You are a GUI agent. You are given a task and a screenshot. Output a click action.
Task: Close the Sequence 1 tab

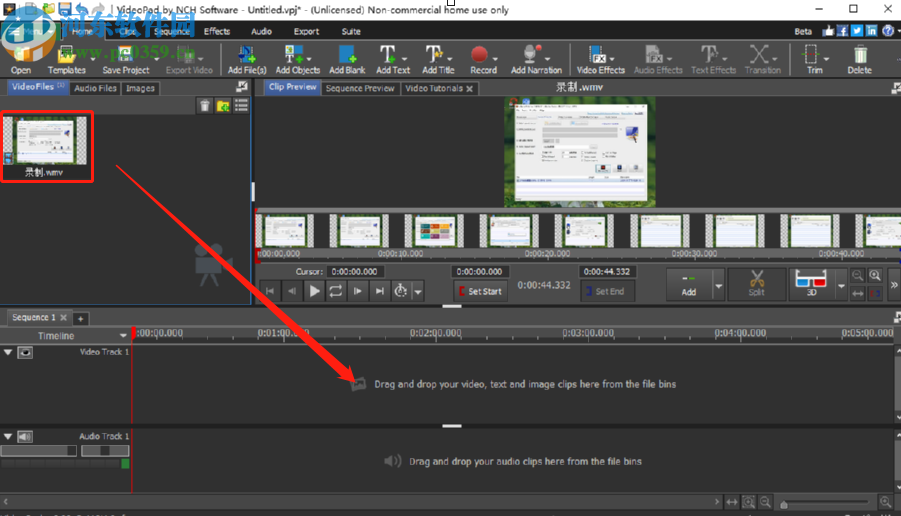[63, 317]
